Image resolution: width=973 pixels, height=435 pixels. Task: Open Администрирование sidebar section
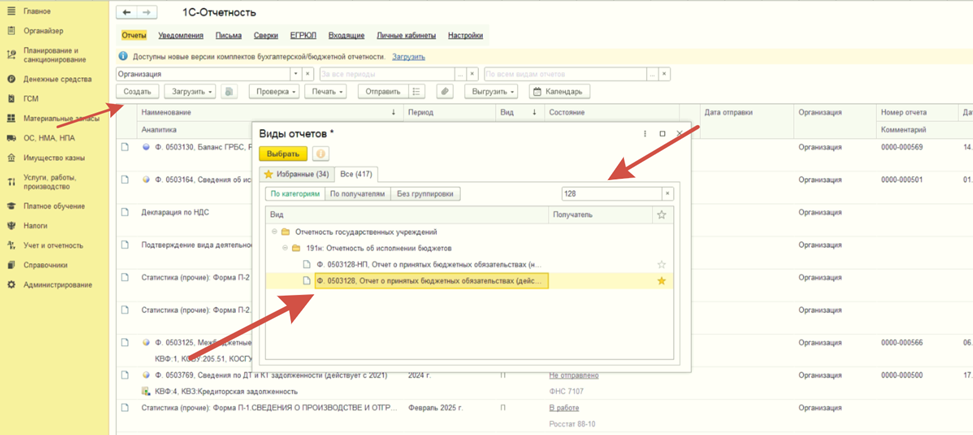(x=58, y=285)
